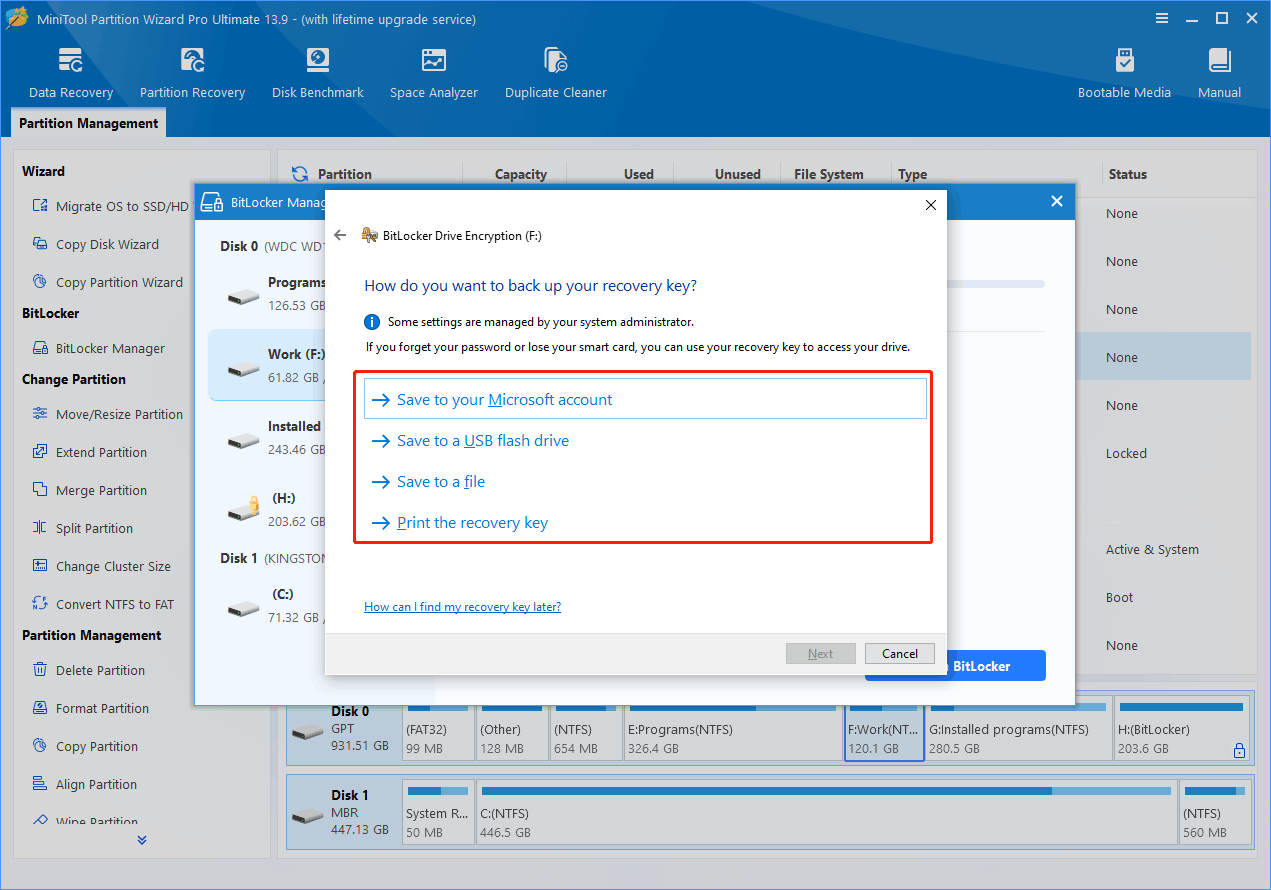
Task: Choose Split Partition in sidebar
Action: pos(83,528)
